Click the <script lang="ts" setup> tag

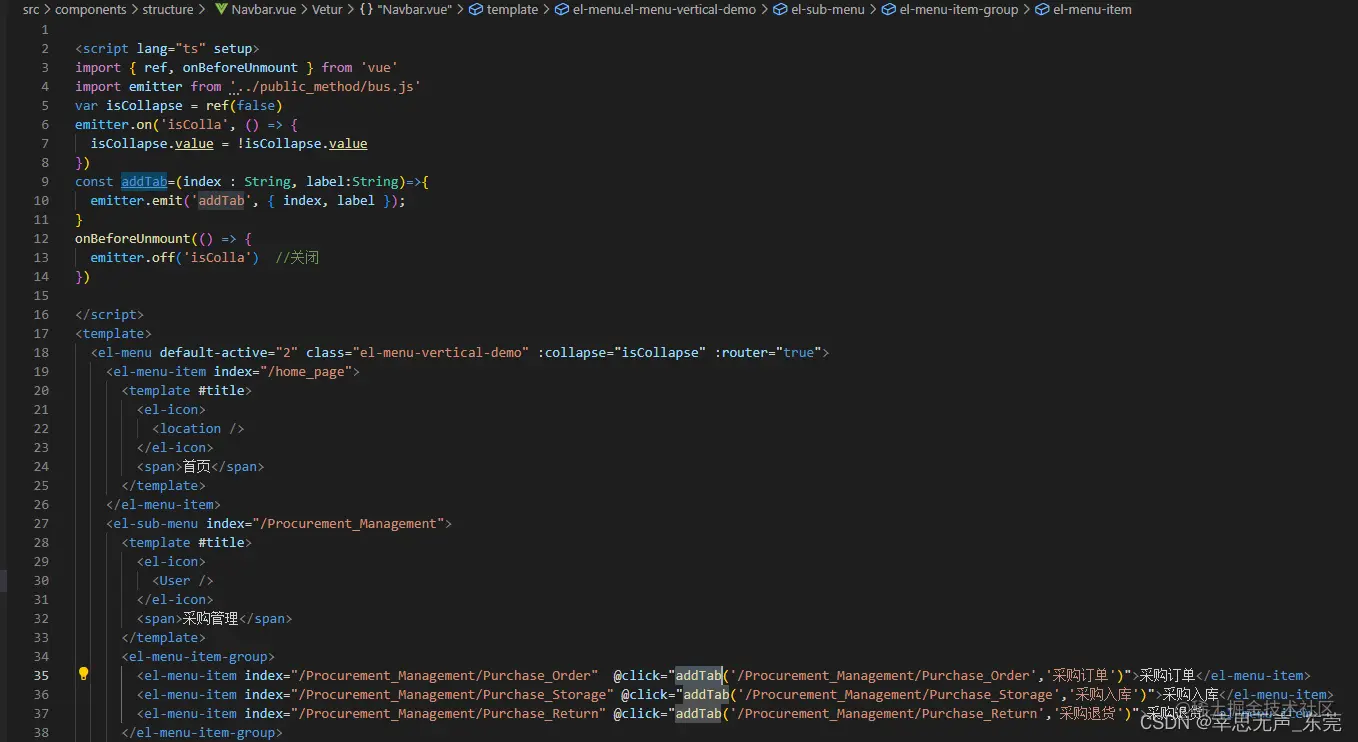167,48
